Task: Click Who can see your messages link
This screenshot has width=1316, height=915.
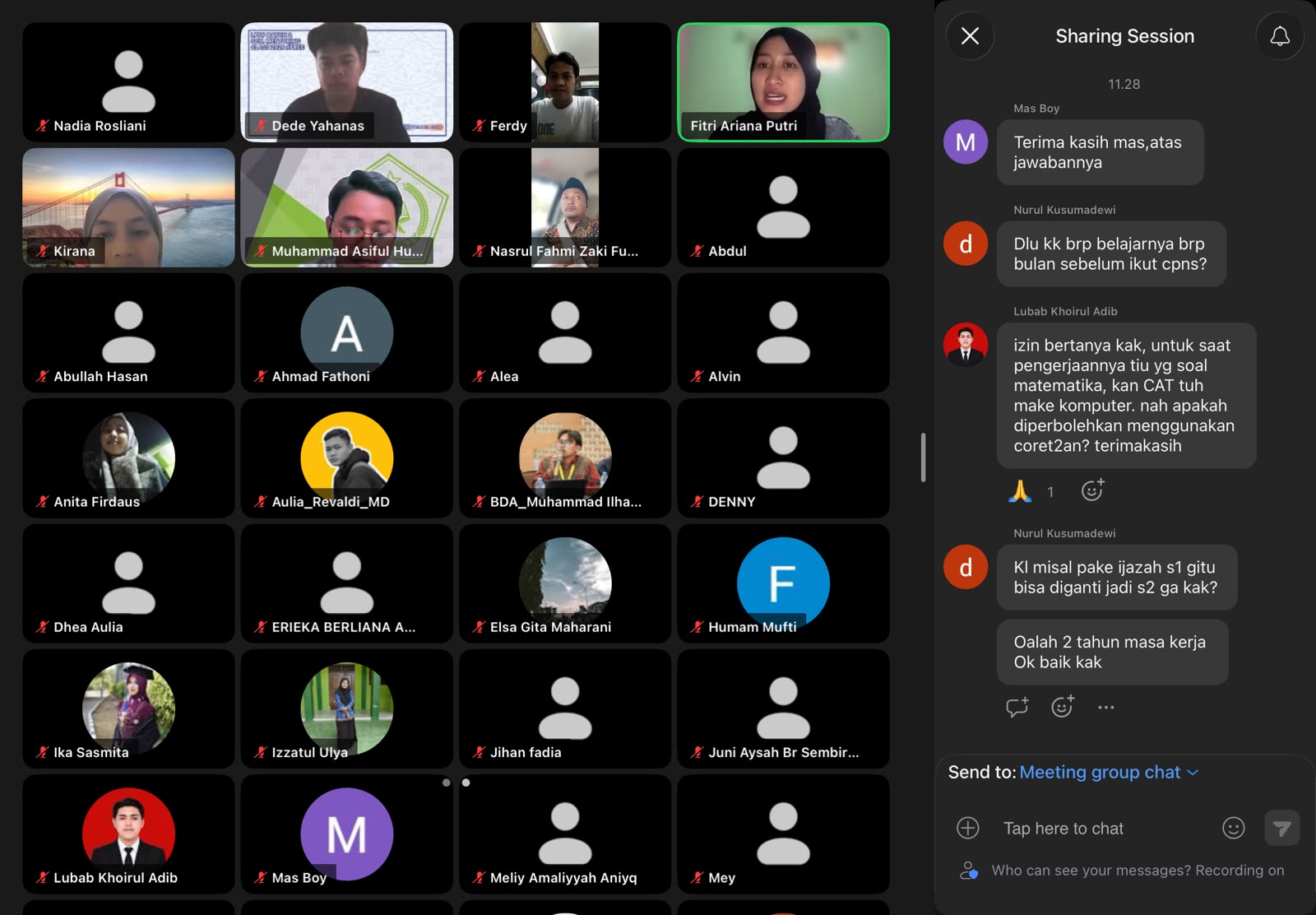Action: (x=1091, y=871)
